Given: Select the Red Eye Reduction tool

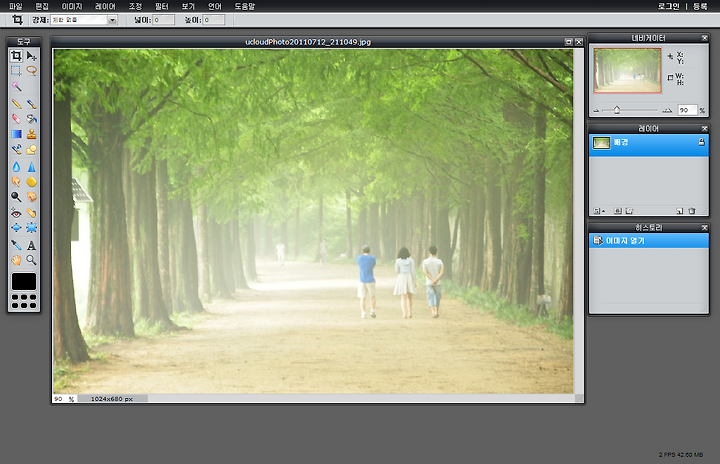Looking at the screenshot, I should tap(16, 213).
